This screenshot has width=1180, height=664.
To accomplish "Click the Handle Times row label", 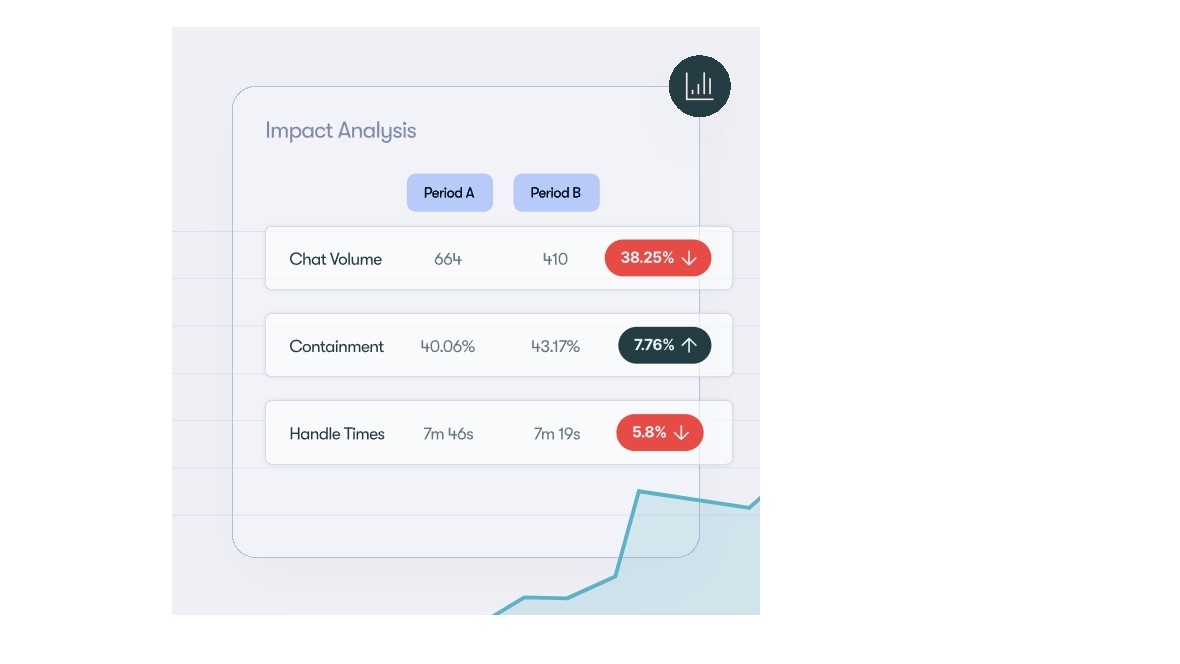I will coord(337,434).
